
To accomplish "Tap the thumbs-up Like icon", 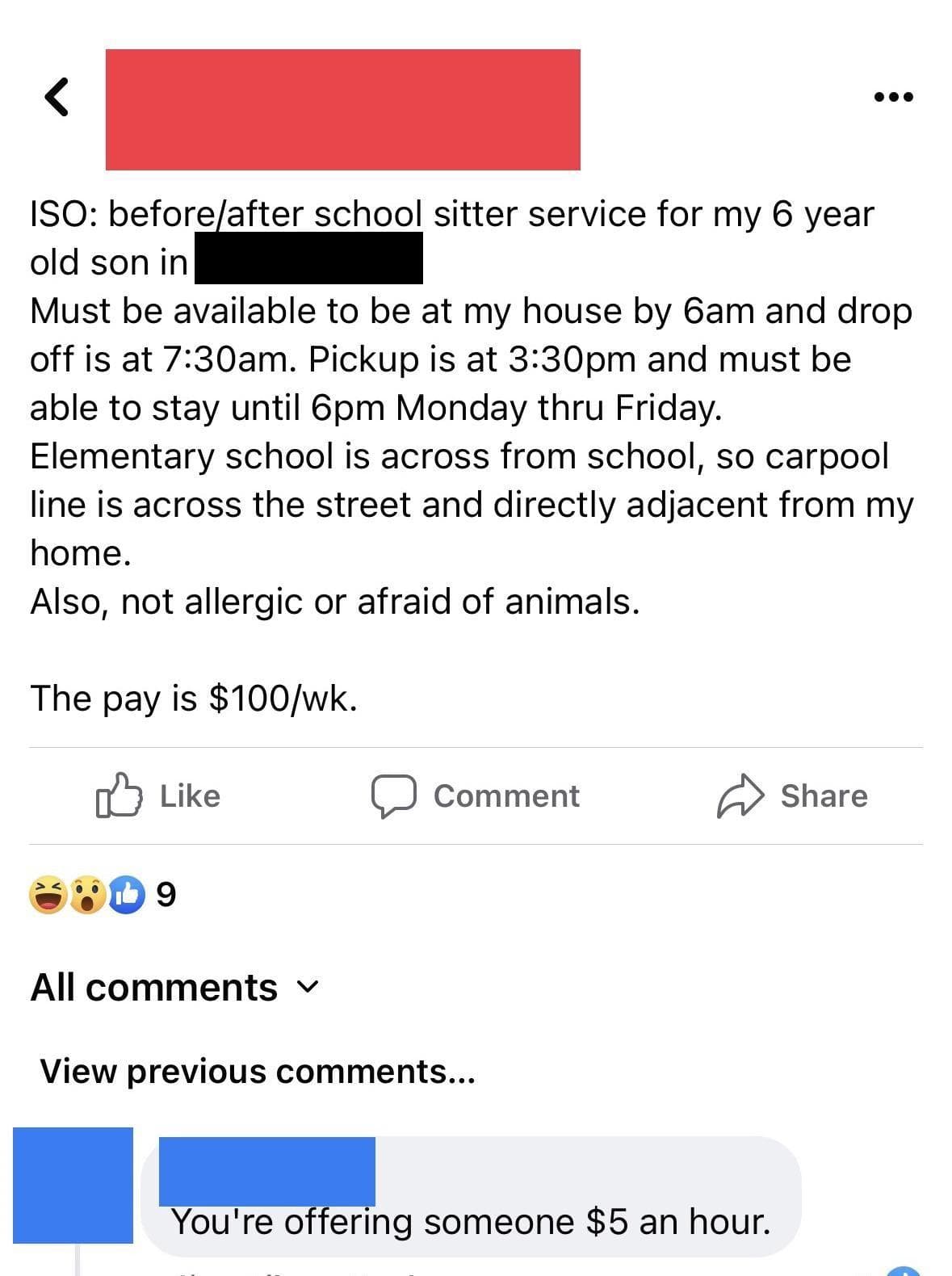I will pyautogui.click(x=119, y=795).
